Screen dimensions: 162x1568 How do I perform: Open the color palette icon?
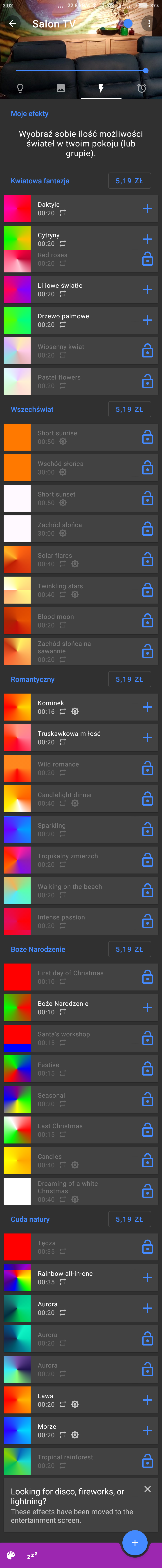pyautogui.click(x=11, y=1555)
